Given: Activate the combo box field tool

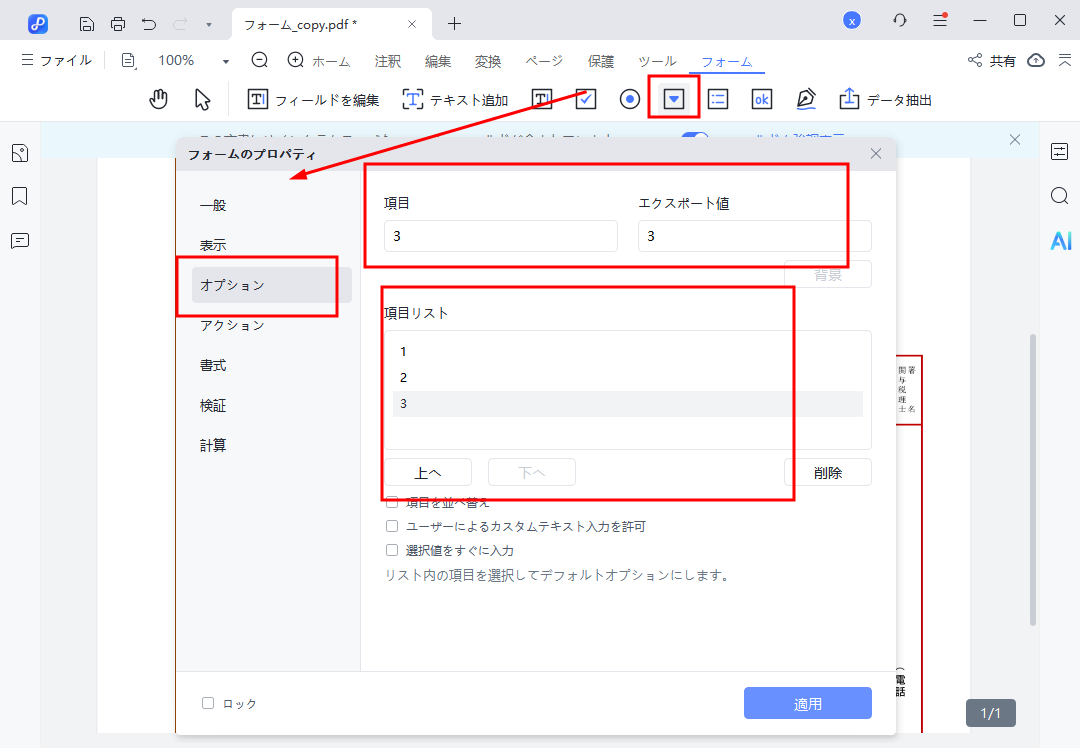Looking at the screenshot, I should point(673,98).
